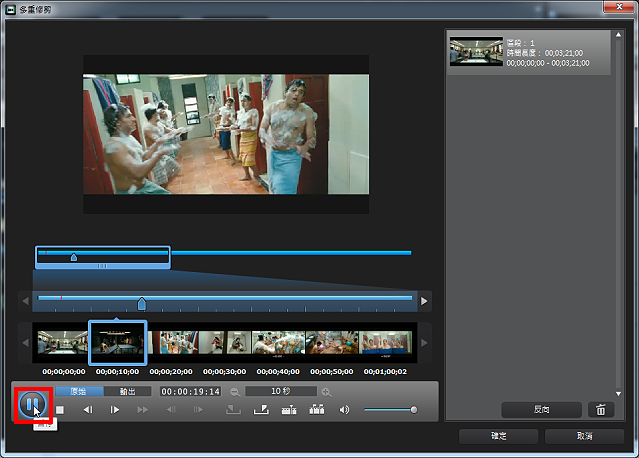Screen dimensions: 639x458
Task: Click the timecode field 00:00:19:14
Action: [190, 392]
